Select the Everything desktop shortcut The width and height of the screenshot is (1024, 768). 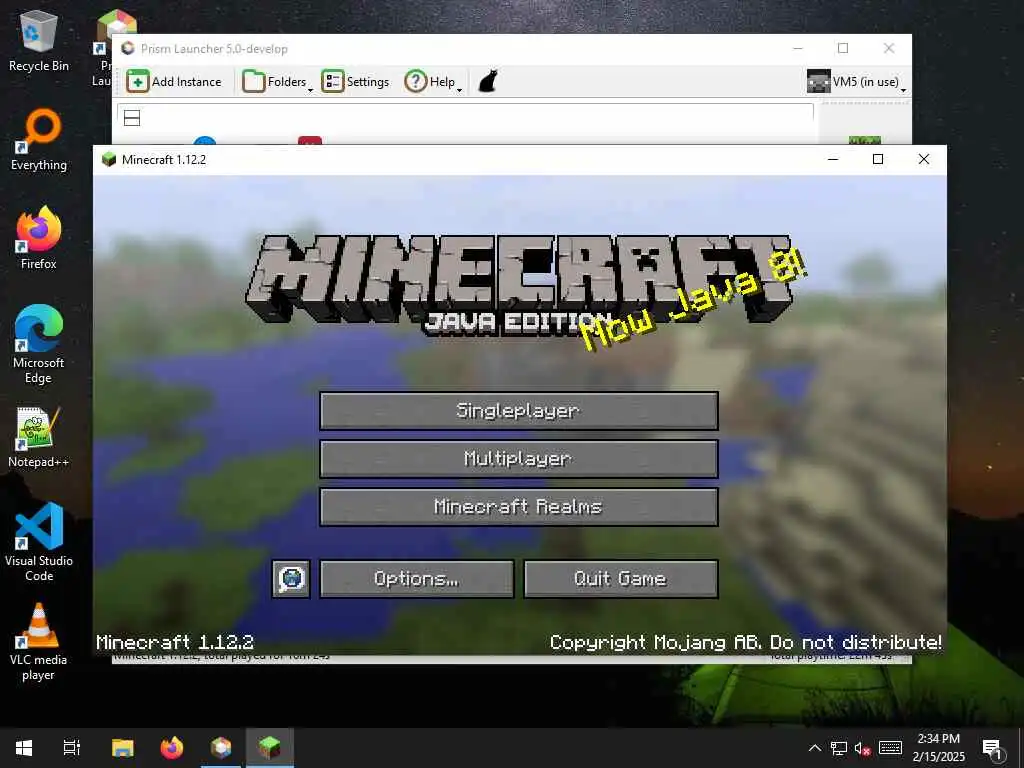tap(39, 140)
